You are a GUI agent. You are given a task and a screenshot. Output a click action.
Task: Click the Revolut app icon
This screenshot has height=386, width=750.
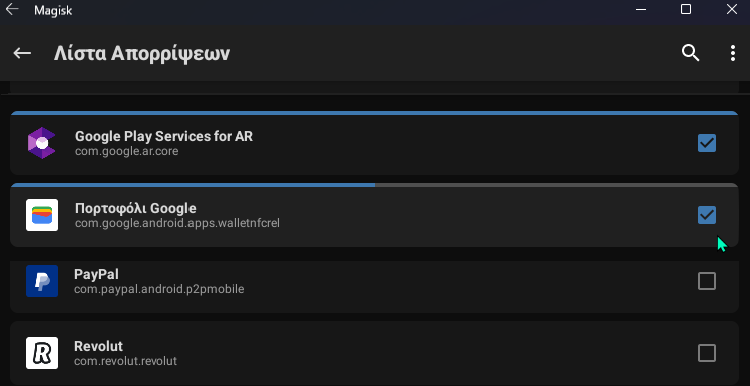point(42,353)
